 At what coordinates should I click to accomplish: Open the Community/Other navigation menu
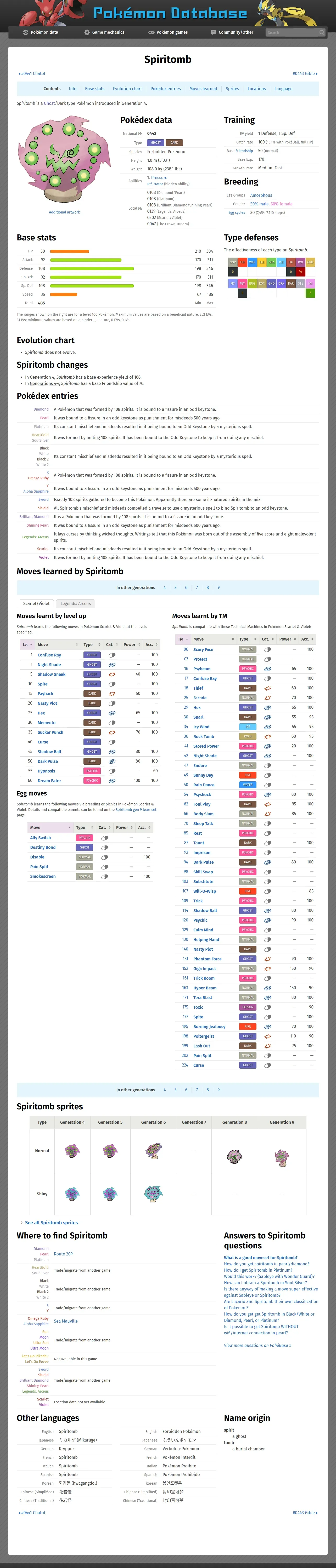point(232,32)
